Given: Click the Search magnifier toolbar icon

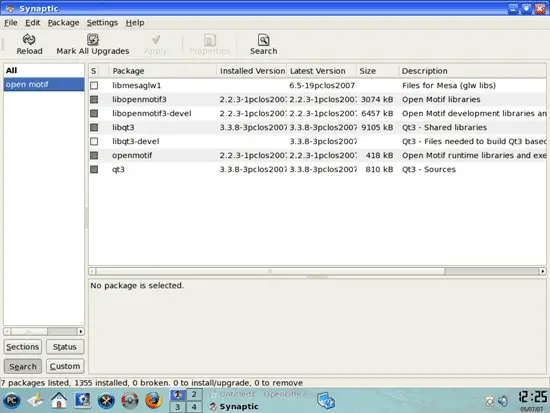Looking at the screenshot, I should click(263, 40).
